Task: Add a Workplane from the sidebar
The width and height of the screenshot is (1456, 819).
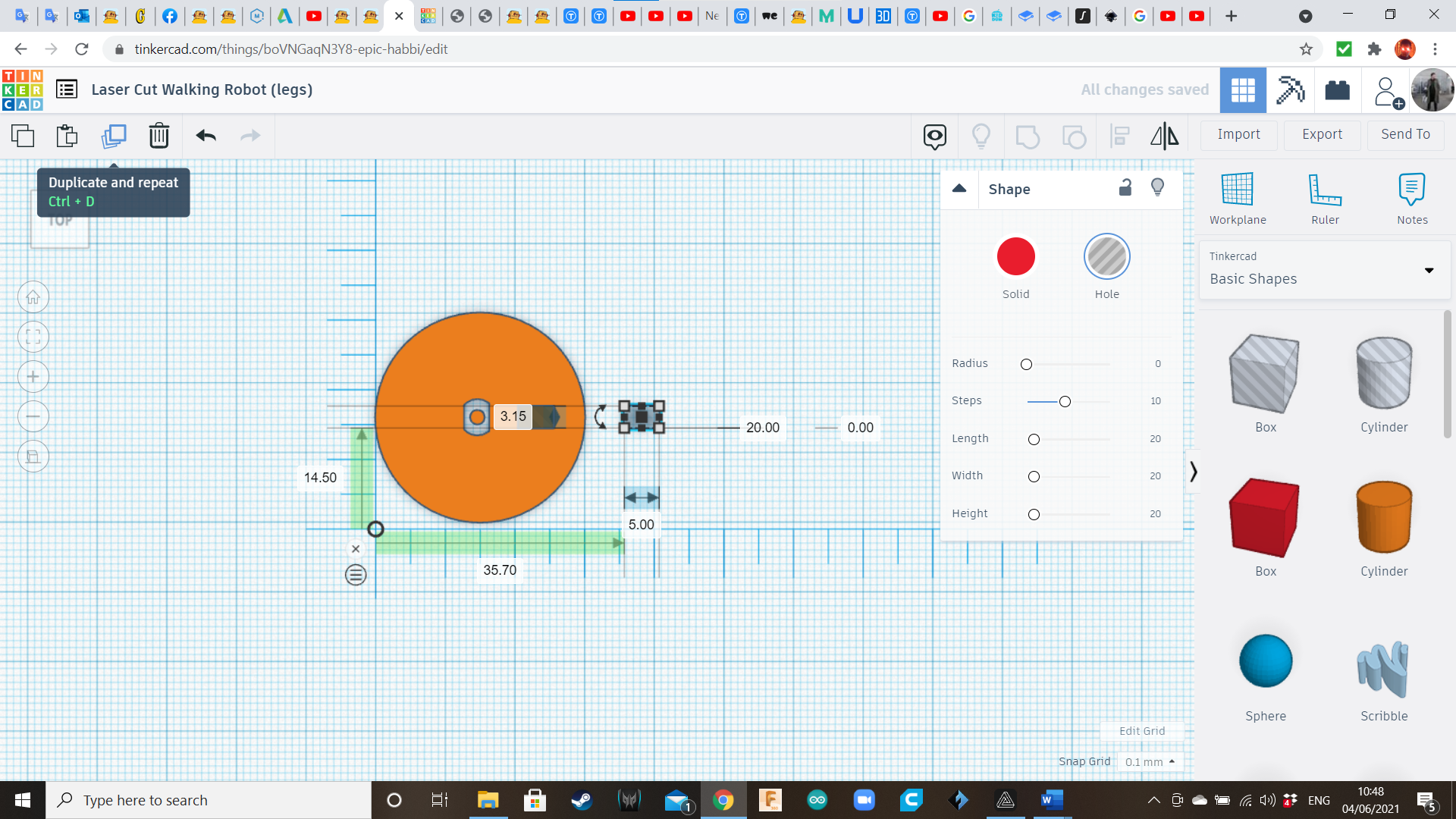Action: 1237,197
